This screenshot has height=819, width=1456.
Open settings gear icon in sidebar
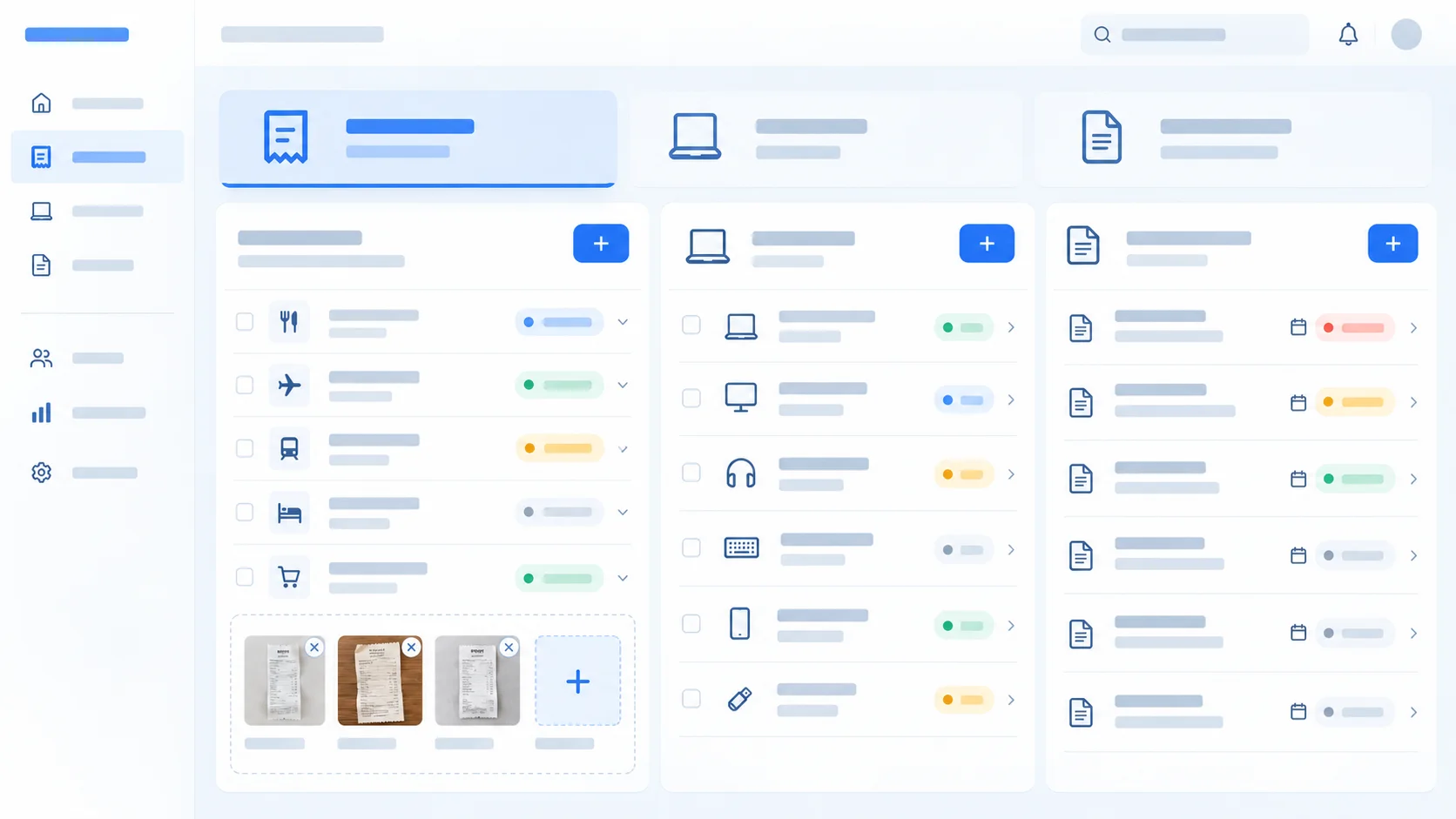41,473
